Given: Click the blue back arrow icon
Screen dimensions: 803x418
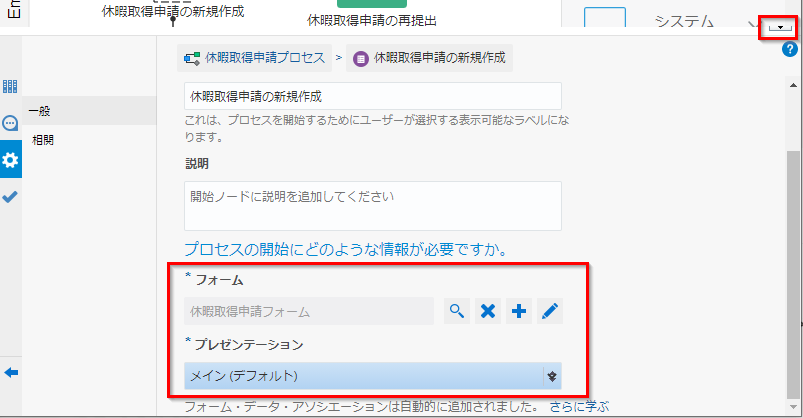Looking at the screenshot, I should (11, 372).
